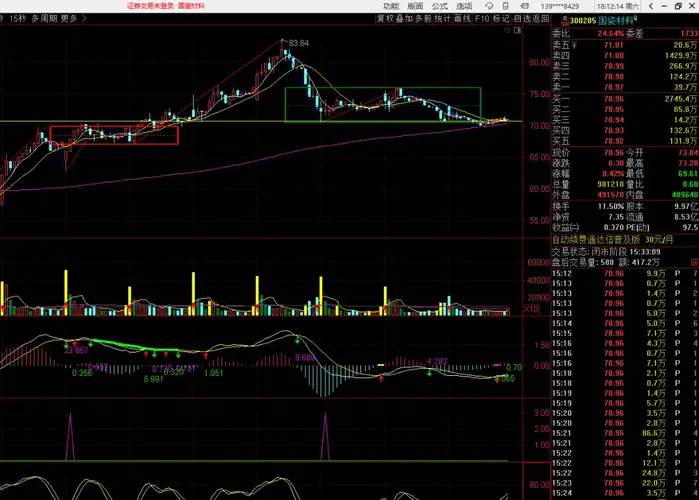Click the red R icon before 300285
The width and height of the screenshot is (699, 500).
point(565,20)
